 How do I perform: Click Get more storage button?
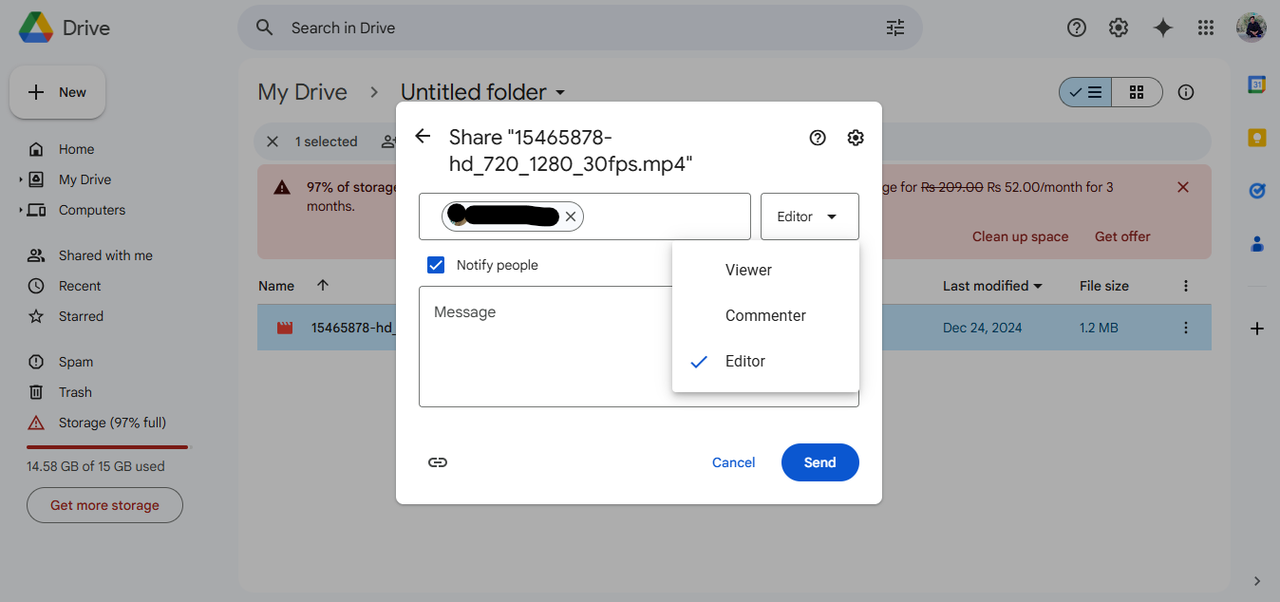[x=105, y=505]
